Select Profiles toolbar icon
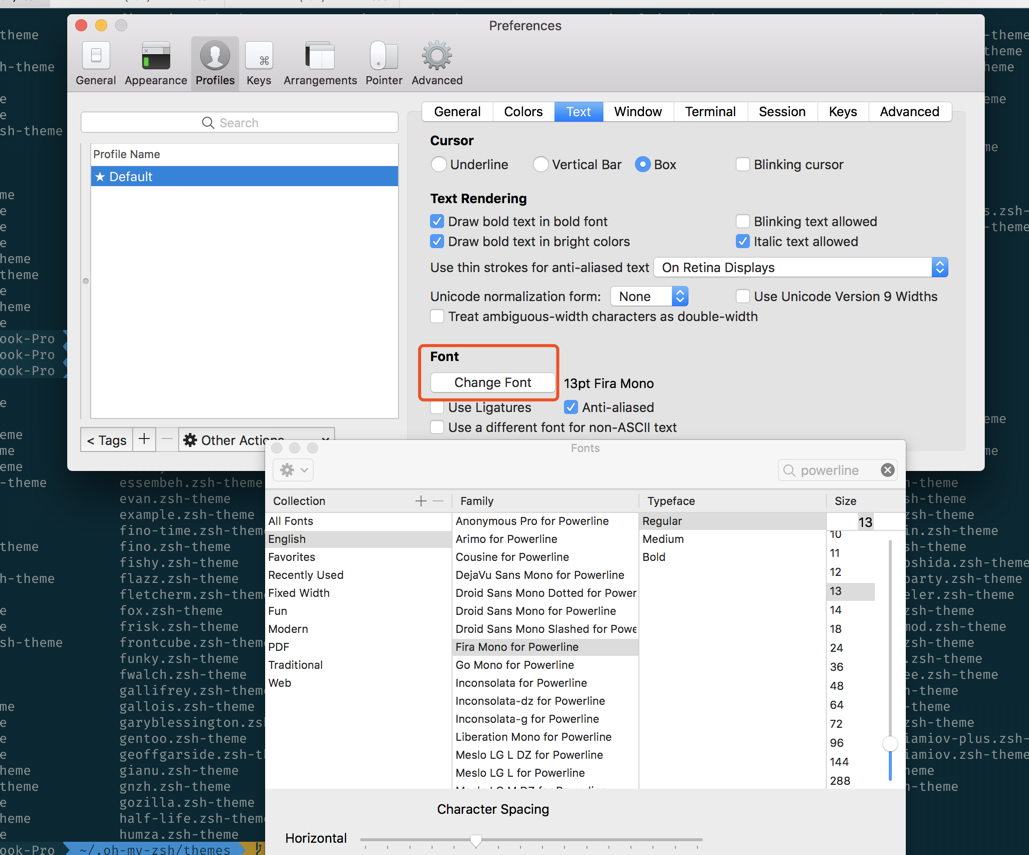This screenshot has height=855, width=1029. [x=215, y=63]
